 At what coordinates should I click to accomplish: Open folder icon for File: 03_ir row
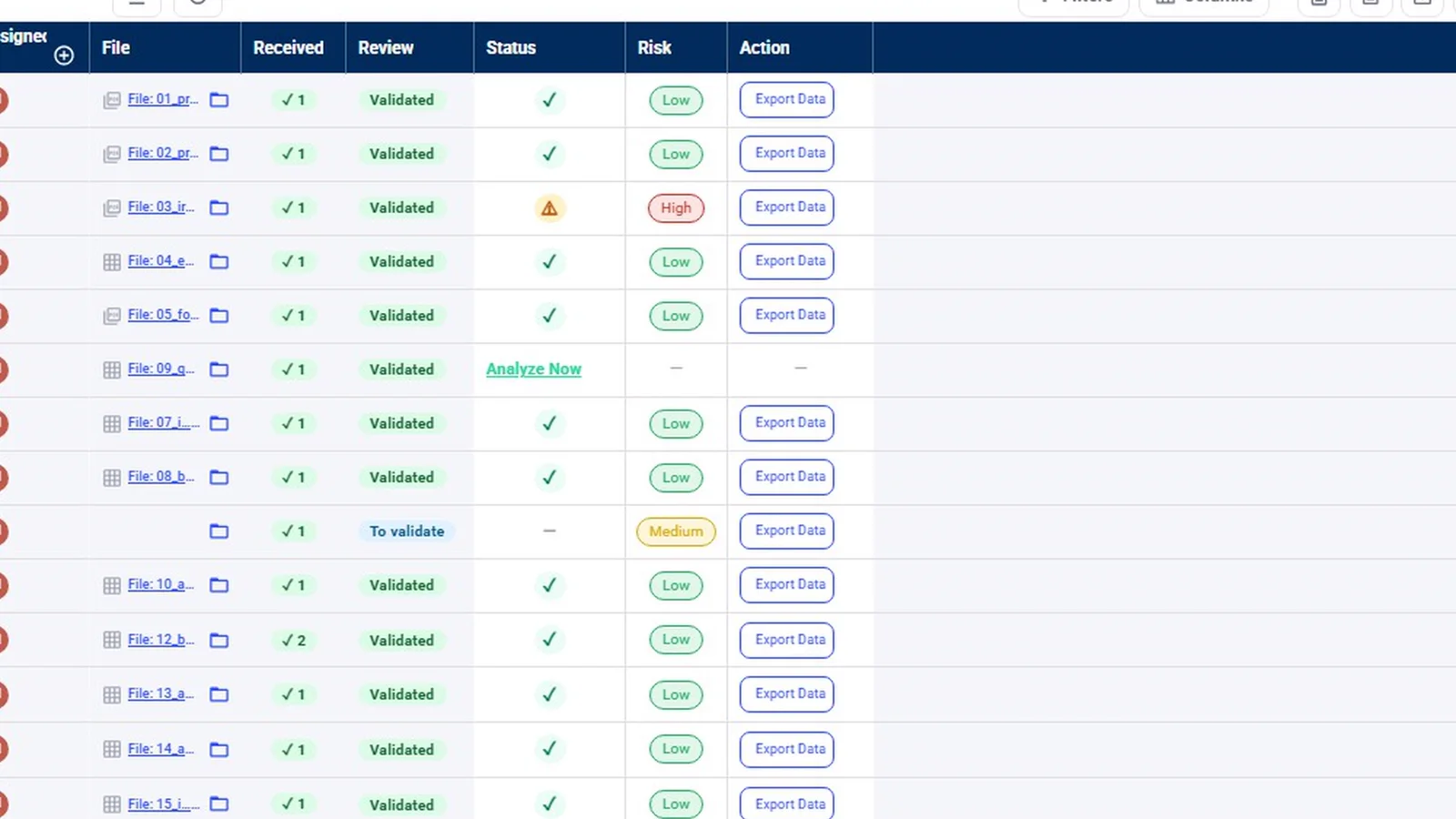click(x=219, y=207)
